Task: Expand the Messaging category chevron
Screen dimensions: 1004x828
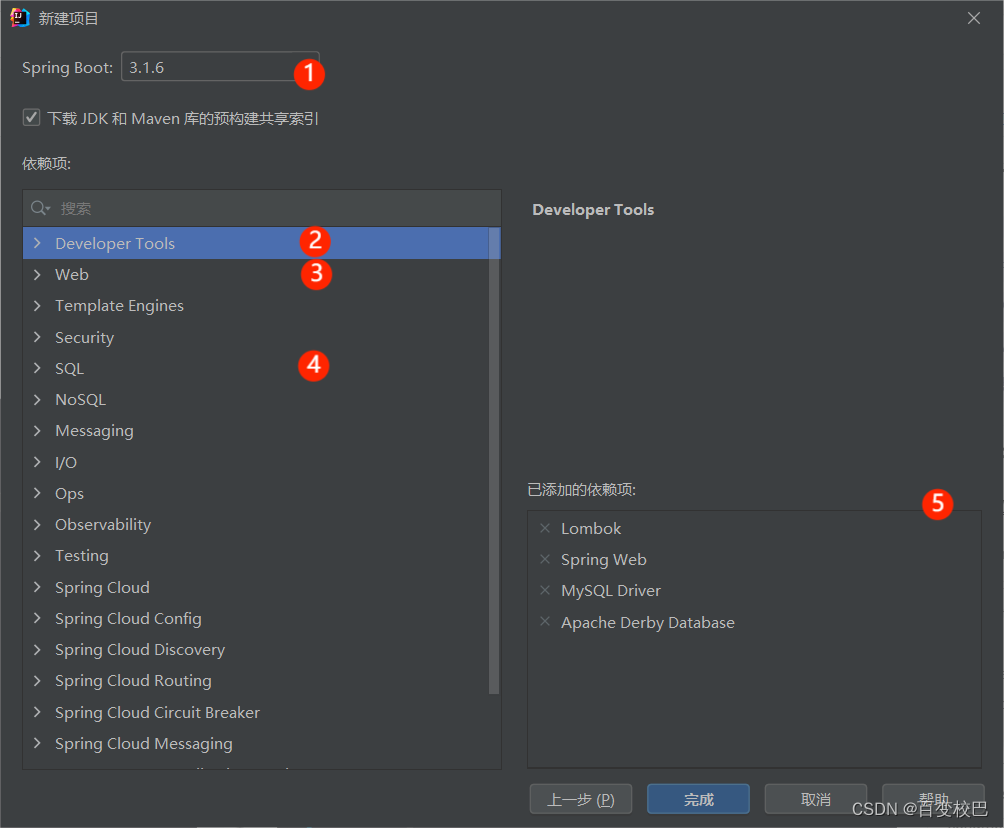Action: (37, 431)
